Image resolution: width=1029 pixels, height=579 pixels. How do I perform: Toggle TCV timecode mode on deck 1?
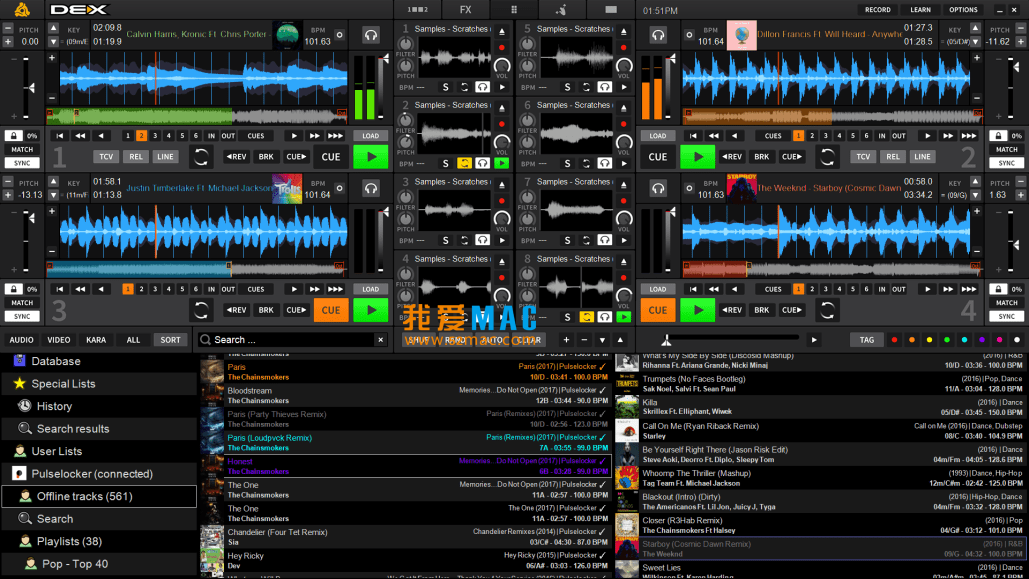coord(106,157)
